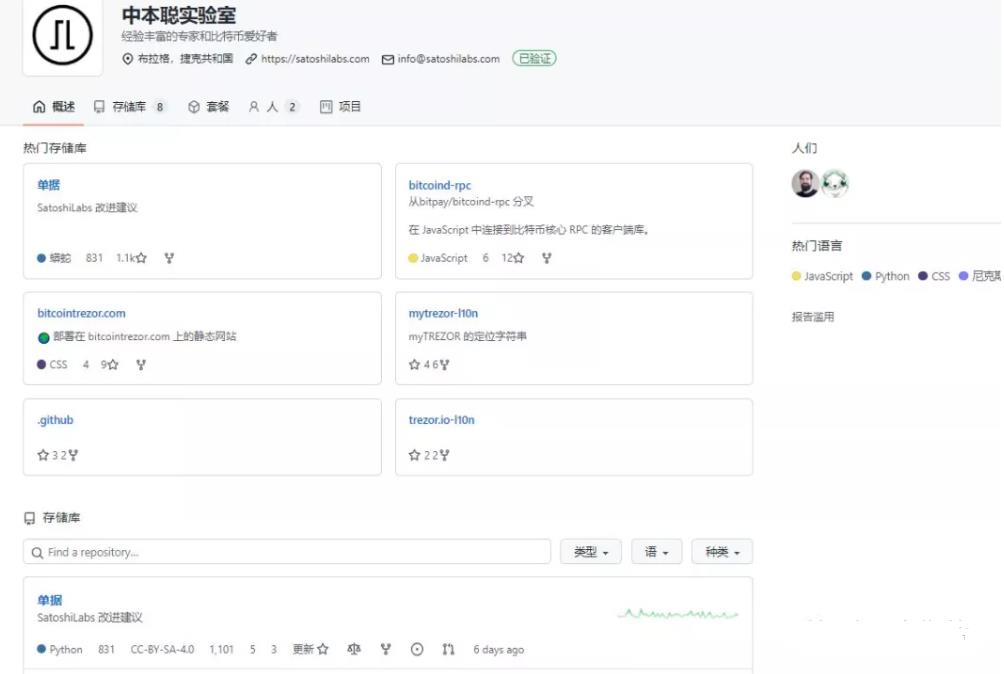The image size is (1004, 674).
Task: Click fork icon on mytrezor-l10n card
Action: coord(444,365)
